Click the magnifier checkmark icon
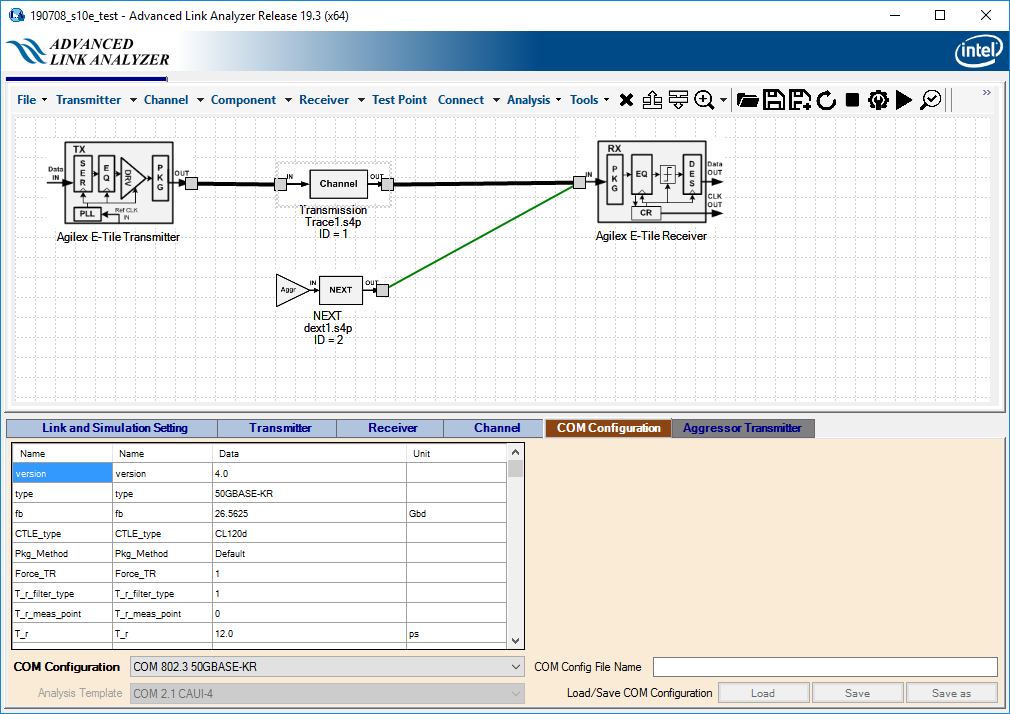 (x=931, y=100)
